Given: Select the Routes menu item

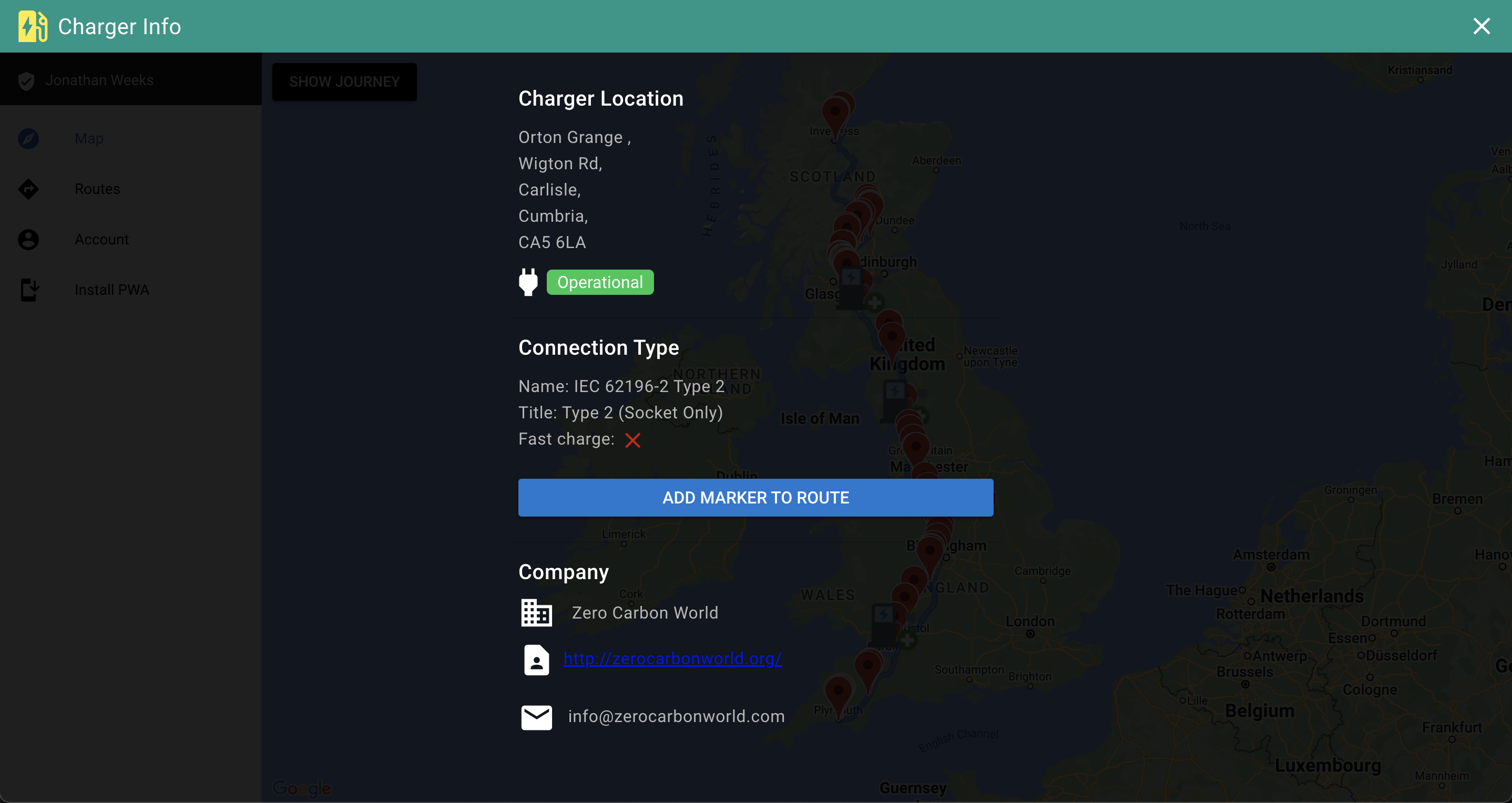Looking at the screenshot, I should pyautogui.click(x=98, y=188).
